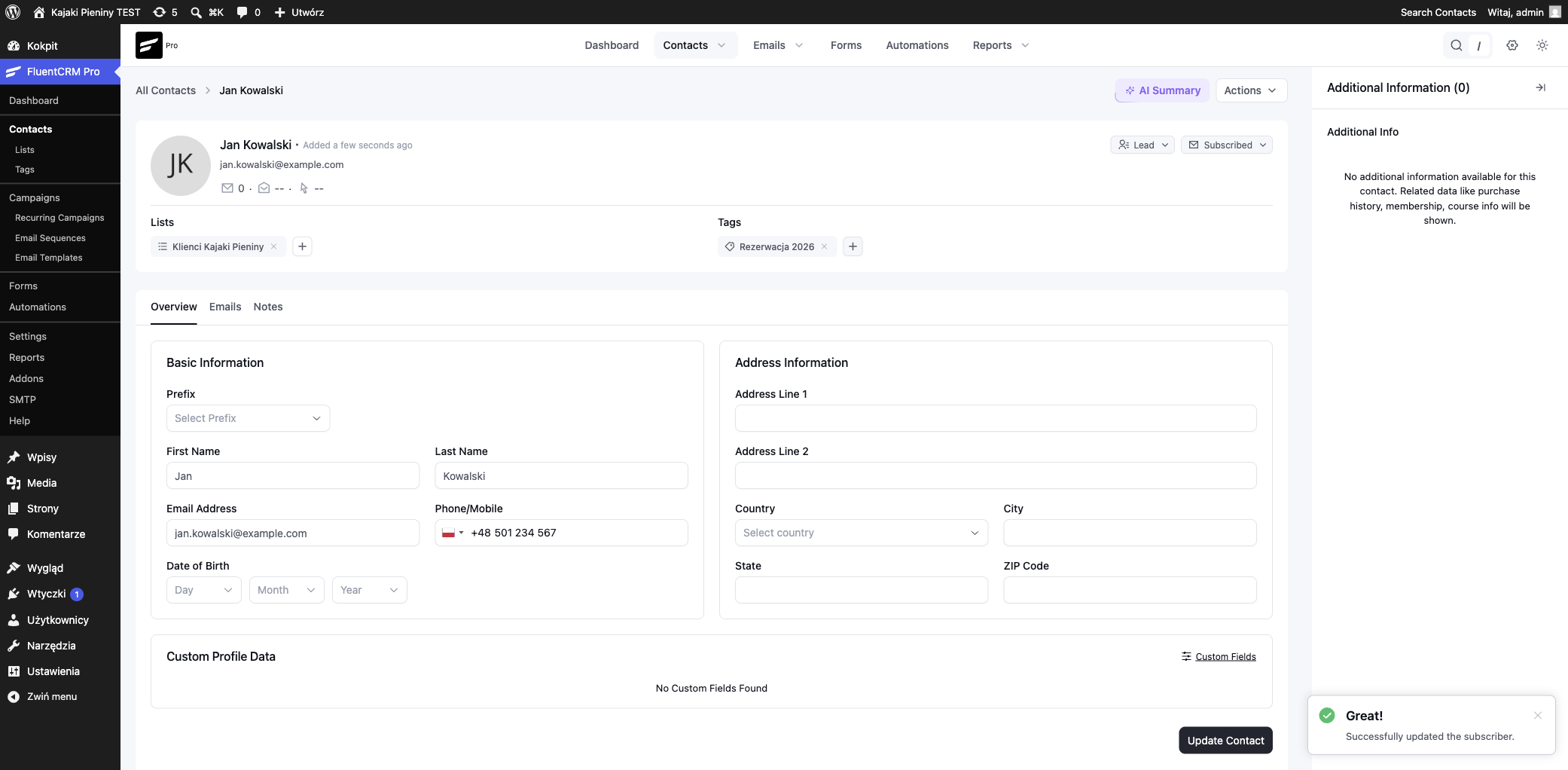Open the Reports top menu

point(1000,45)
